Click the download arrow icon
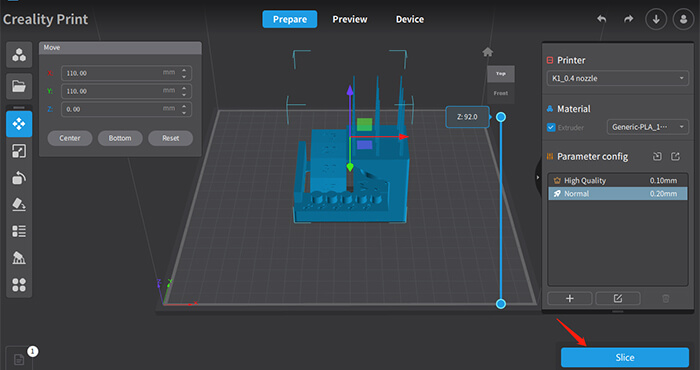 click(x=656, y=19)
